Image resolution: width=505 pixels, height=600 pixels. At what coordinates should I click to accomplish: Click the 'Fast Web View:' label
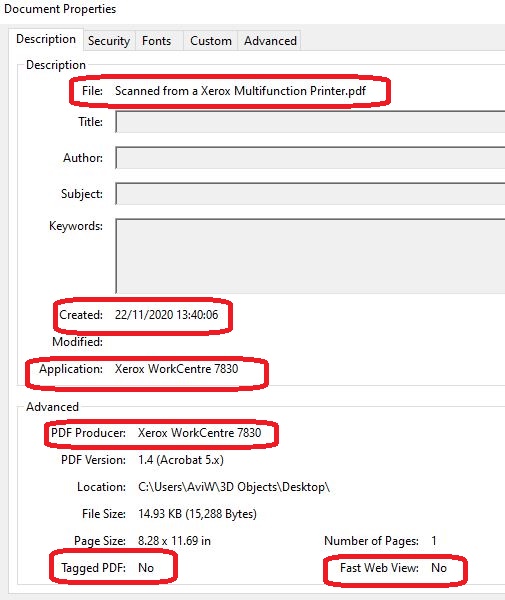point(379,568)
